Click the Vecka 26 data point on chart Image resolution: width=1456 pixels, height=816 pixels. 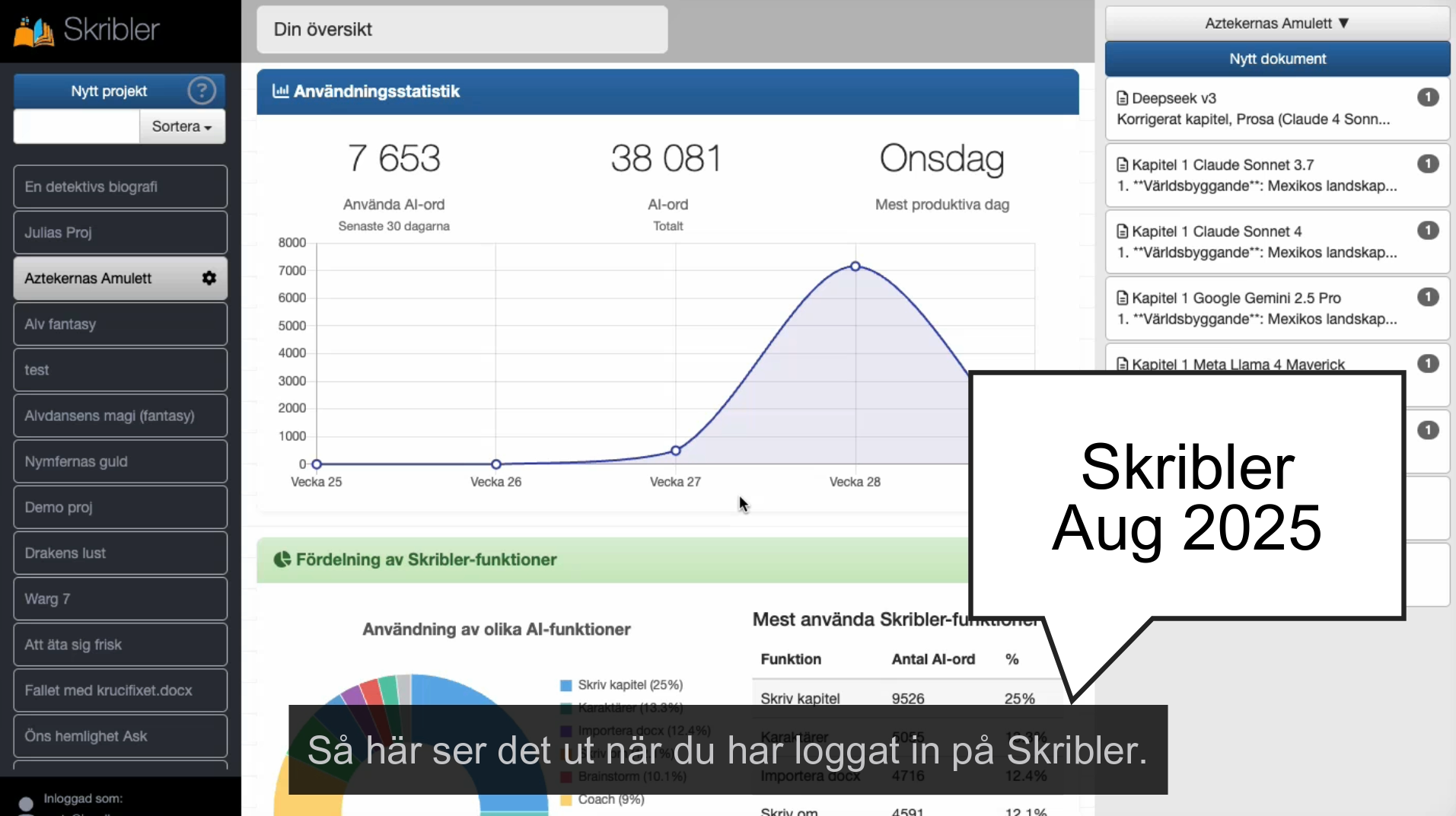point(496,464)
